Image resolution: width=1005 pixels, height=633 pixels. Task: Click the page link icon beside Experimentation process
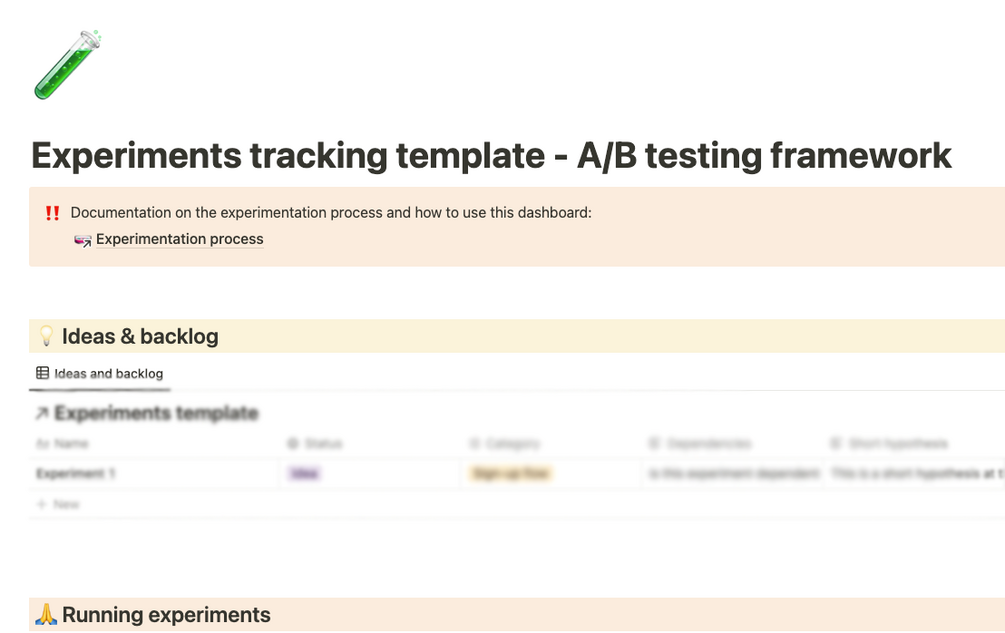click(x=83, y=240)
